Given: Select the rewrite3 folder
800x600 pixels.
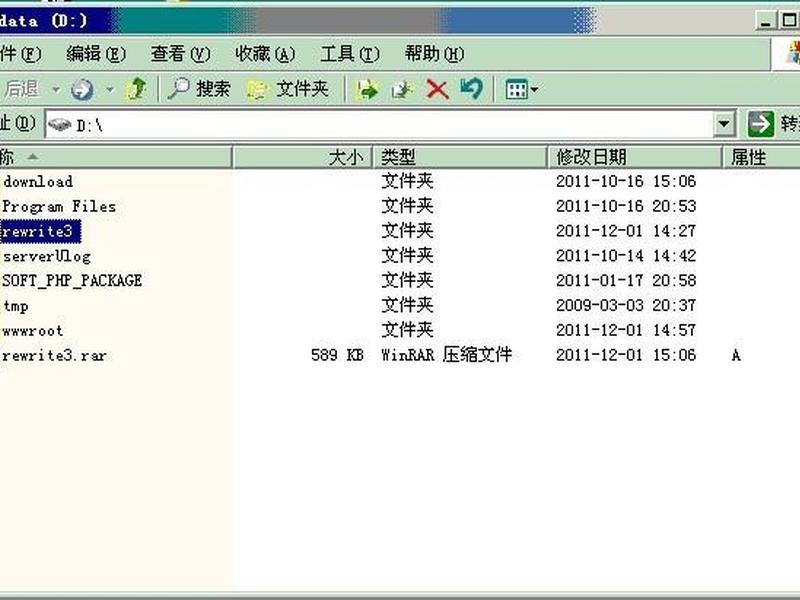Looking at the screenshot, I should click(40, 232).
